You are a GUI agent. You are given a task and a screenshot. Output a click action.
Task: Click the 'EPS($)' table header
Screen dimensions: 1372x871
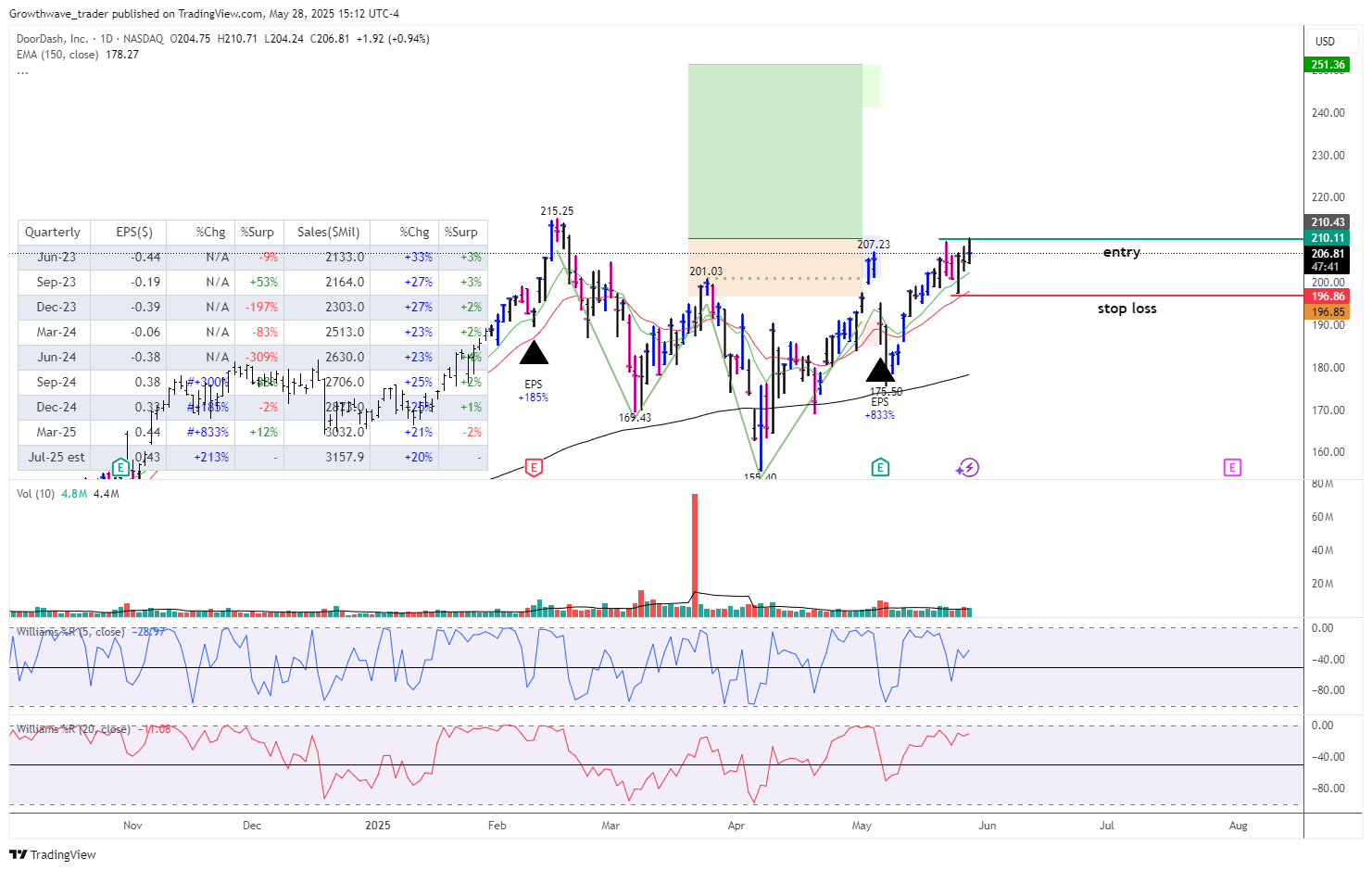coord(134,232)
